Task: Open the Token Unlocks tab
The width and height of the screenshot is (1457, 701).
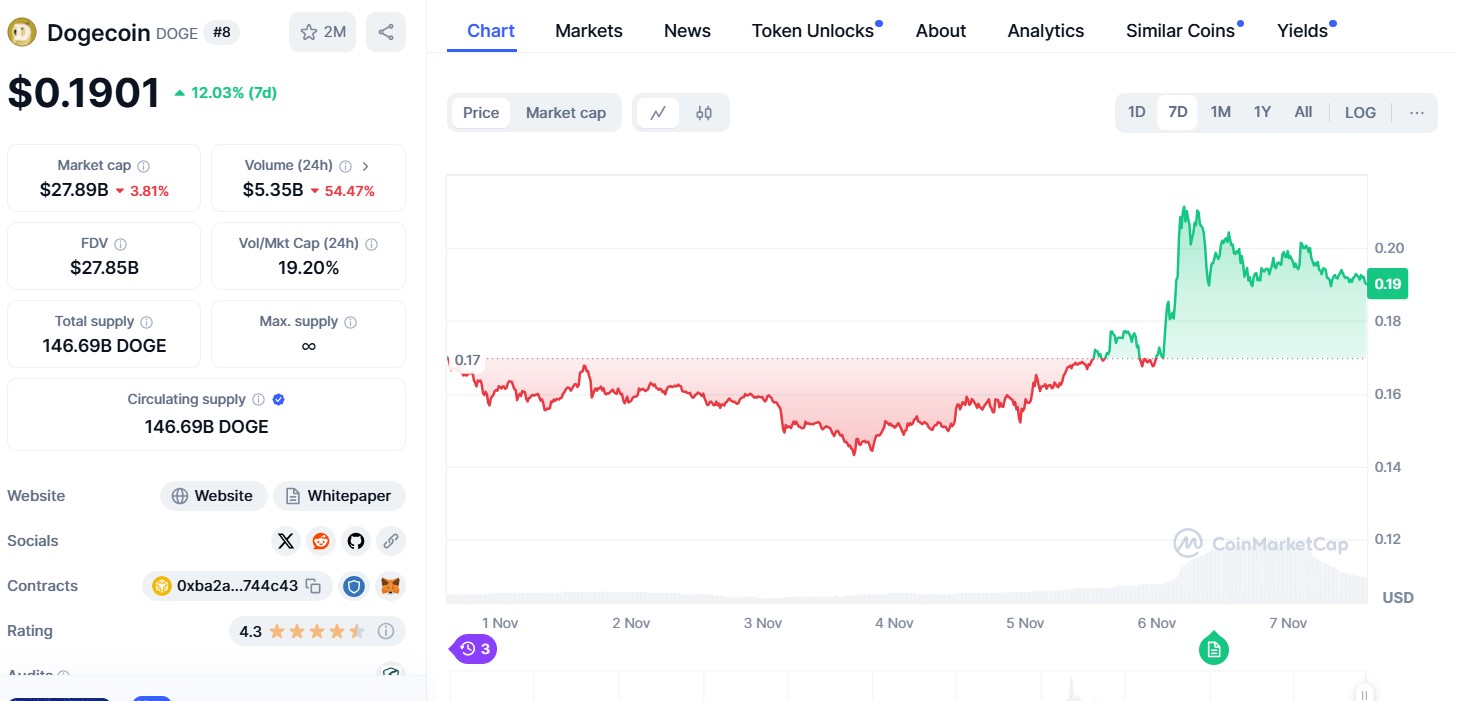Action: pyautogui.click(x=813, y=31)
